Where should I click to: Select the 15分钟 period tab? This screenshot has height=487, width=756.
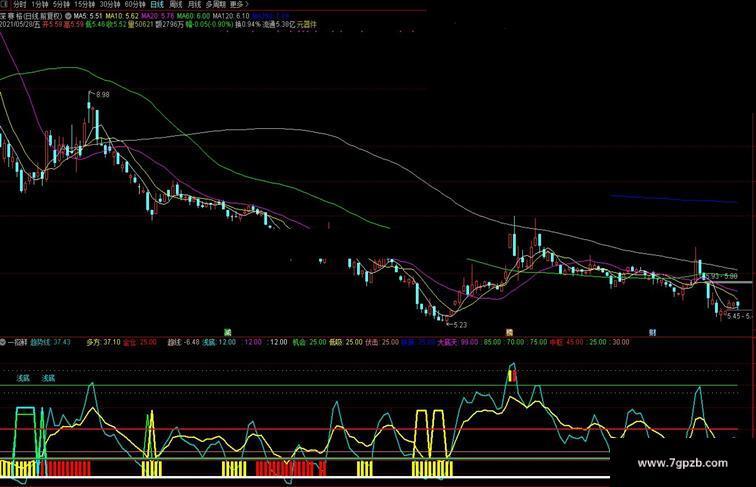click(84, 4)
